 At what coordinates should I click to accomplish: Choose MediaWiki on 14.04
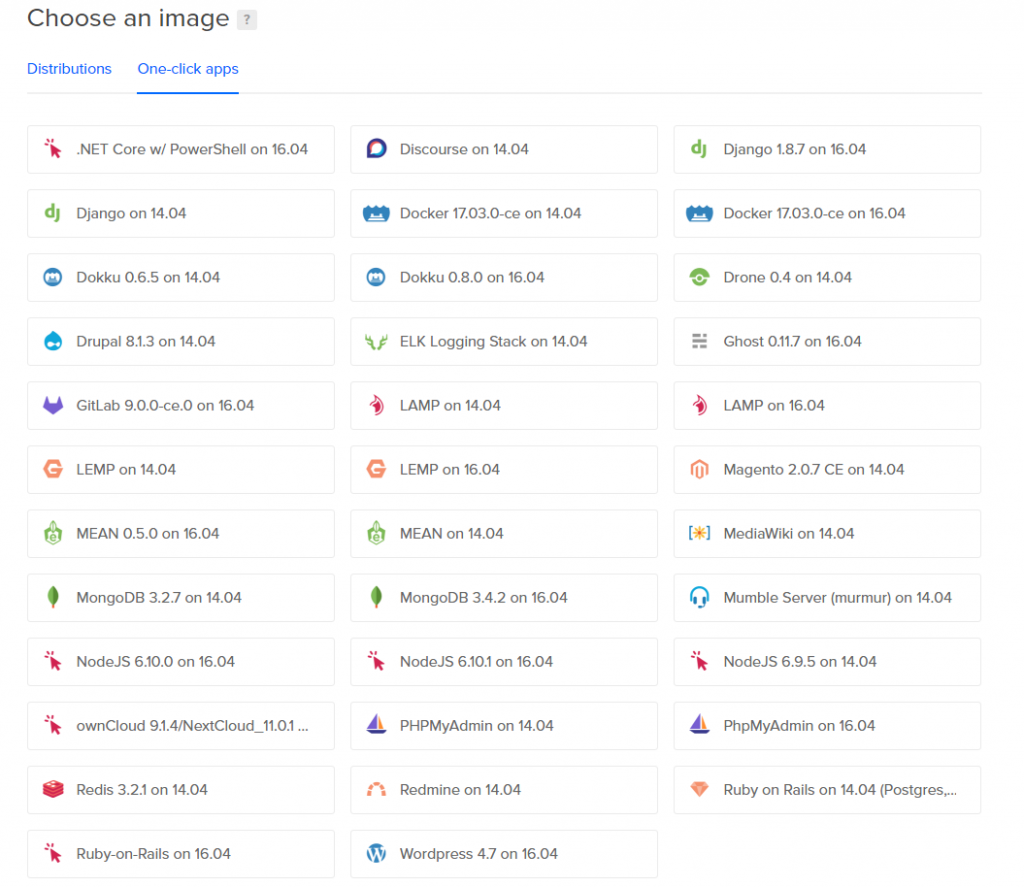pyautogui.click(x=827, y=534)
